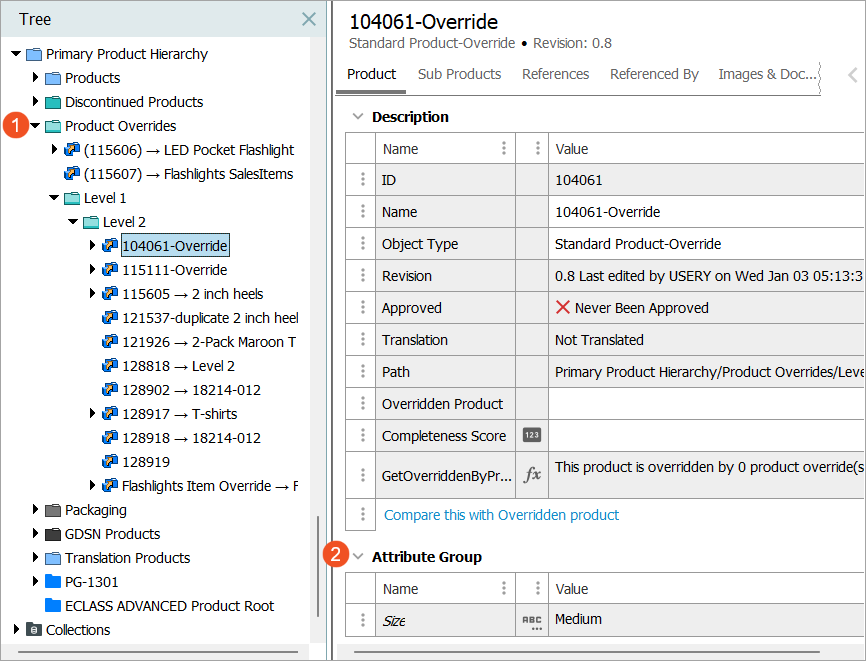Collapse the Description section
The height and width of the screenshot is (661, 866).
tap(357, 117)
